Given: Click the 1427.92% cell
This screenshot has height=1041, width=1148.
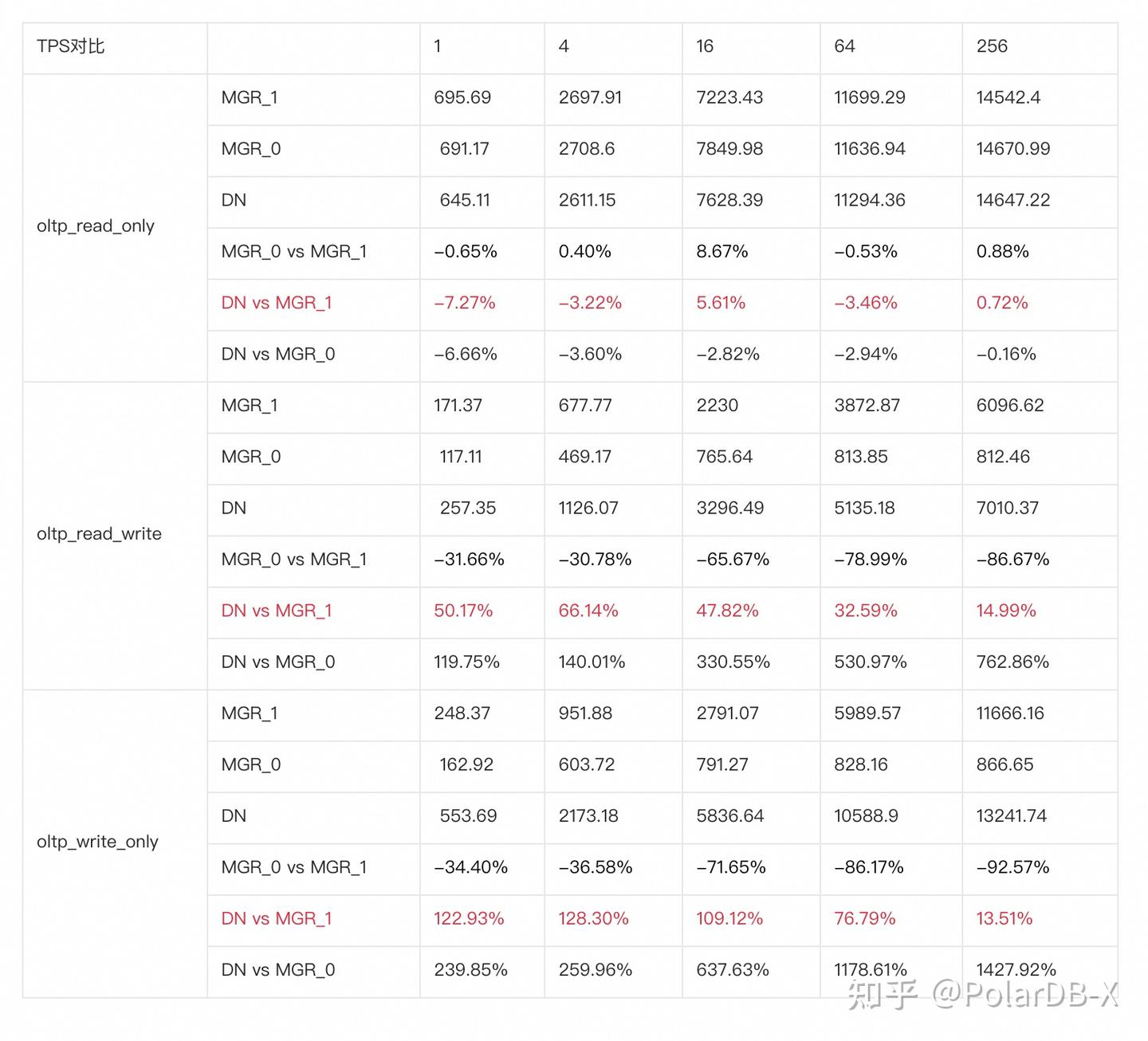Looking at the screenshot, I should (1016, 970).
